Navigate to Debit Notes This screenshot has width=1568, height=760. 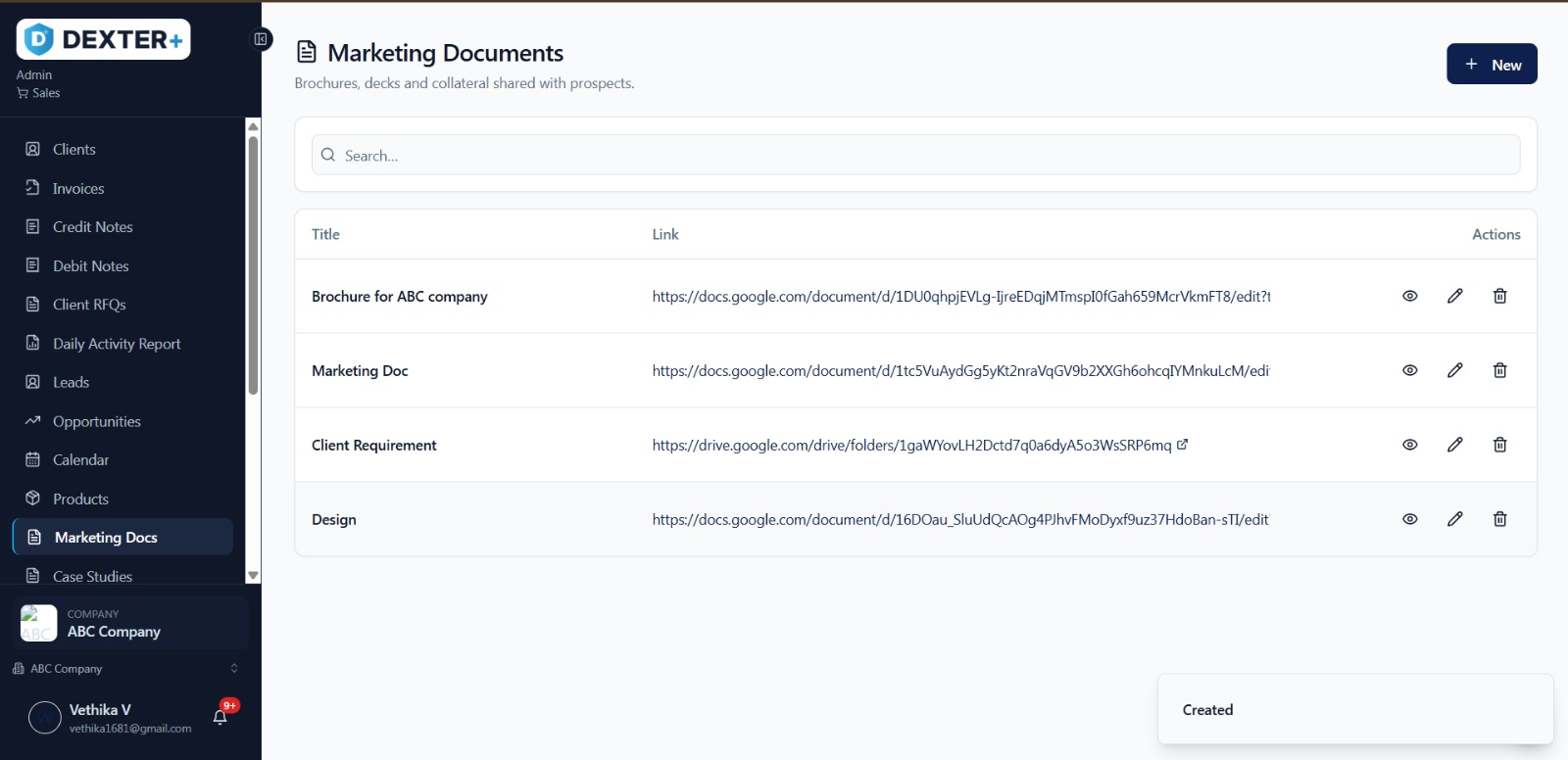122,265
